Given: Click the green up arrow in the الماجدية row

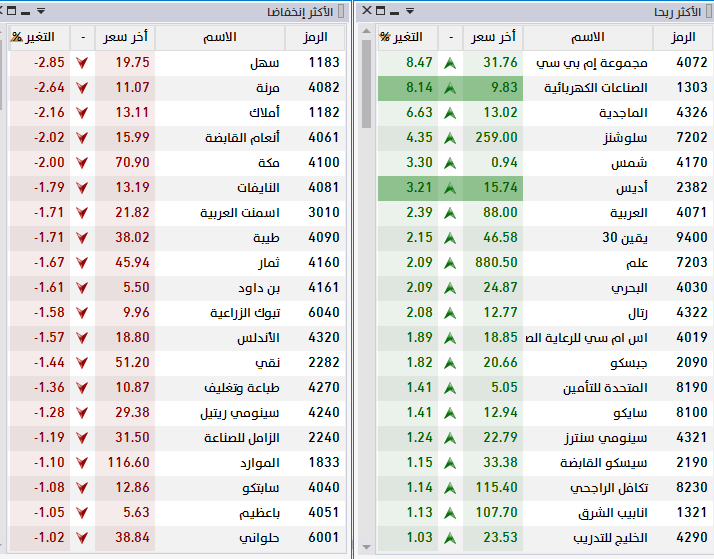Looking at the screenshot, I should (x=450, y=113).
